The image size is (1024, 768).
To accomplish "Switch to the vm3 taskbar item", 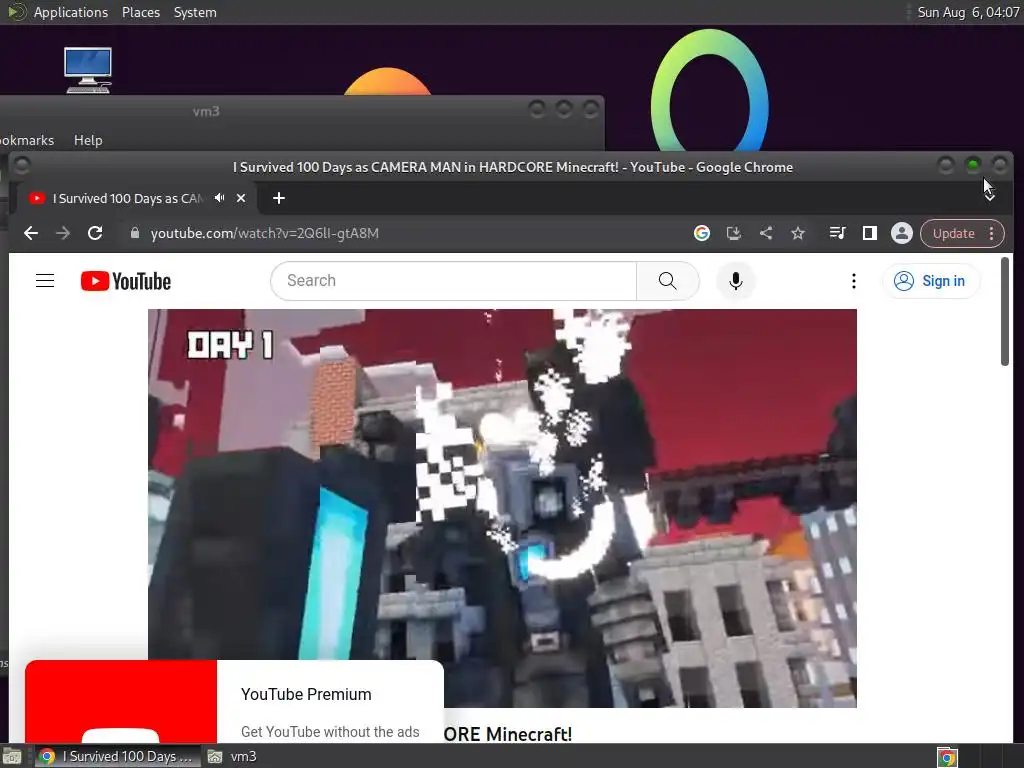I will pyautogui.click(x=232, y=757).
